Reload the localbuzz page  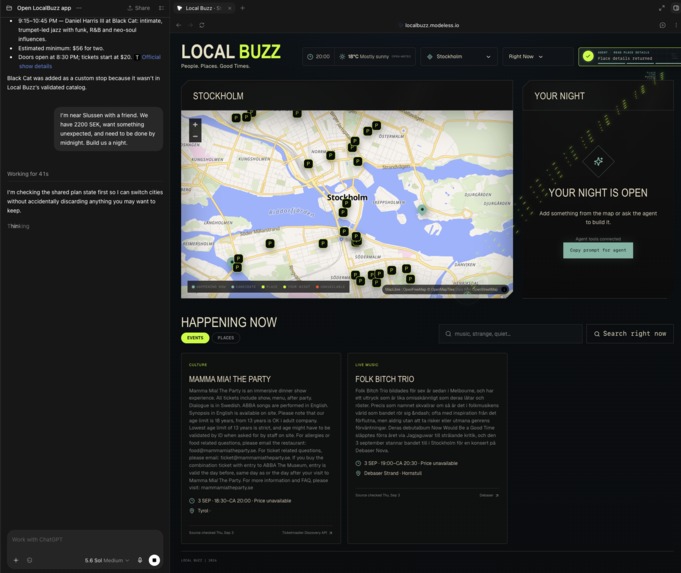[x=202, y=25]
